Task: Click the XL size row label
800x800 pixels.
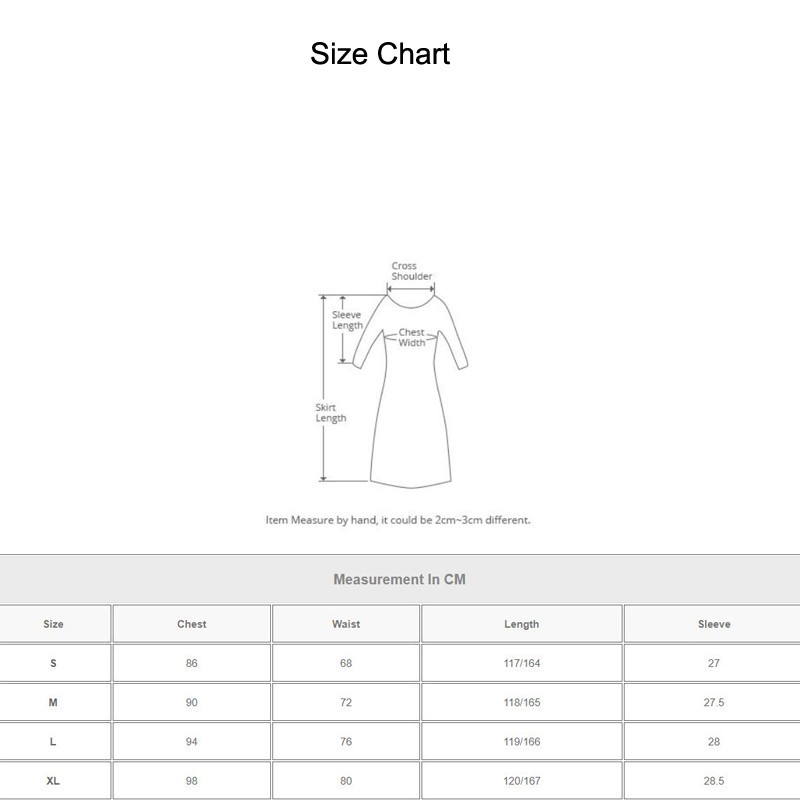Action: pyautogui.click(x=54, y=780)
